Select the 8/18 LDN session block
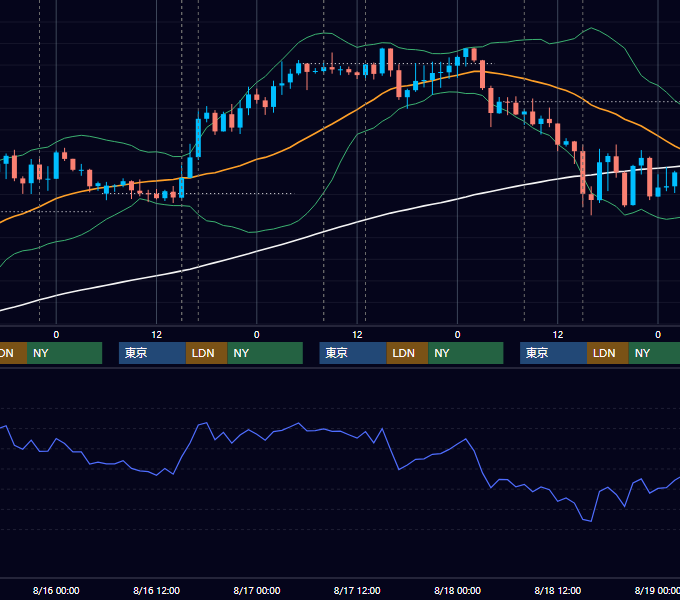Screen dimensions: 680x600 (x=608, y=353)
